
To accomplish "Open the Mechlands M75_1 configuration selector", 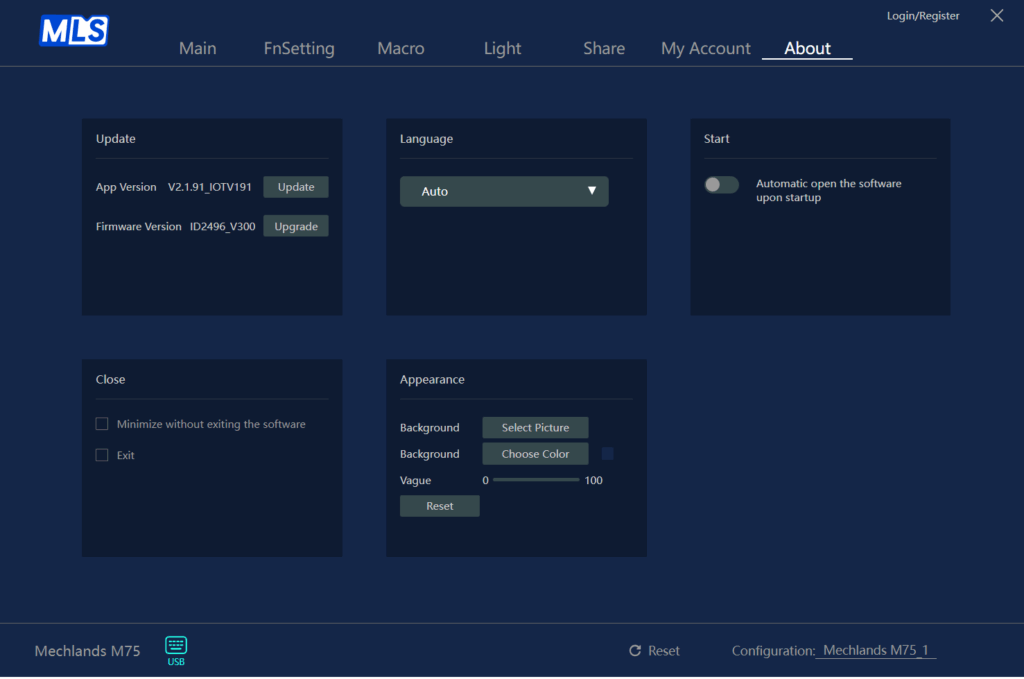I will point(876,650).
